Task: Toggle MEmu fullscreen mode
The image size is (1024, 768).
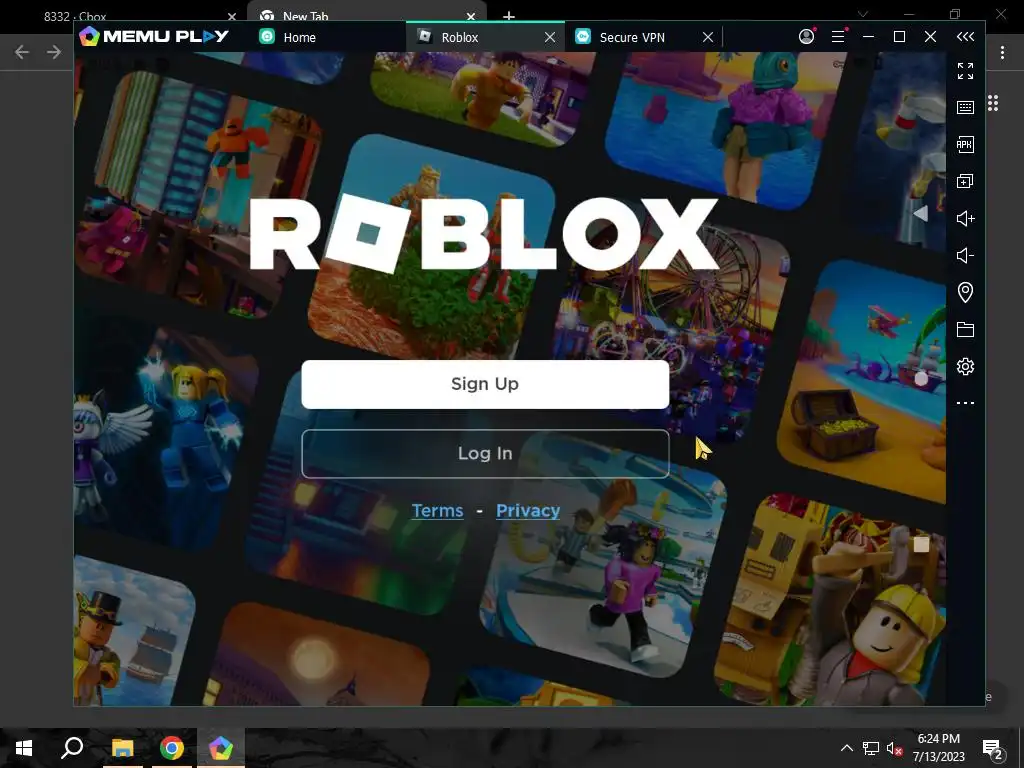Action: point(965,71)
